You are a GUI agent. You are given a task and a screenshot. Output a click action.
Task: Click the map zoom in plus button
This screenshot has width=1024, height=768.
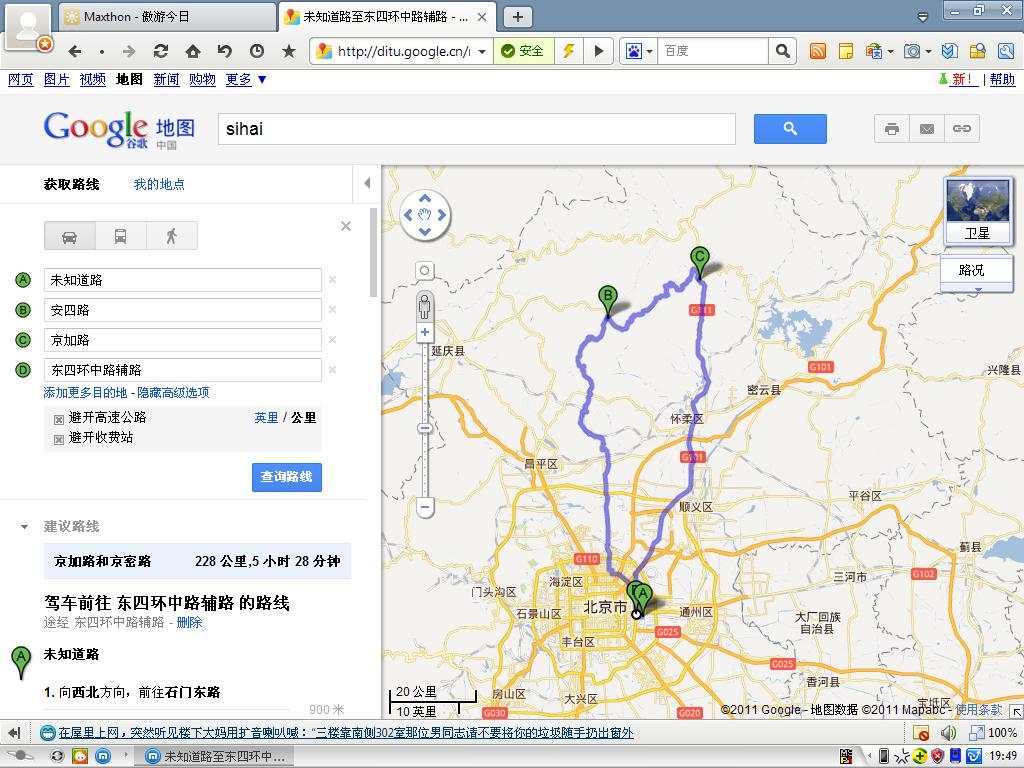click(425, 332)
